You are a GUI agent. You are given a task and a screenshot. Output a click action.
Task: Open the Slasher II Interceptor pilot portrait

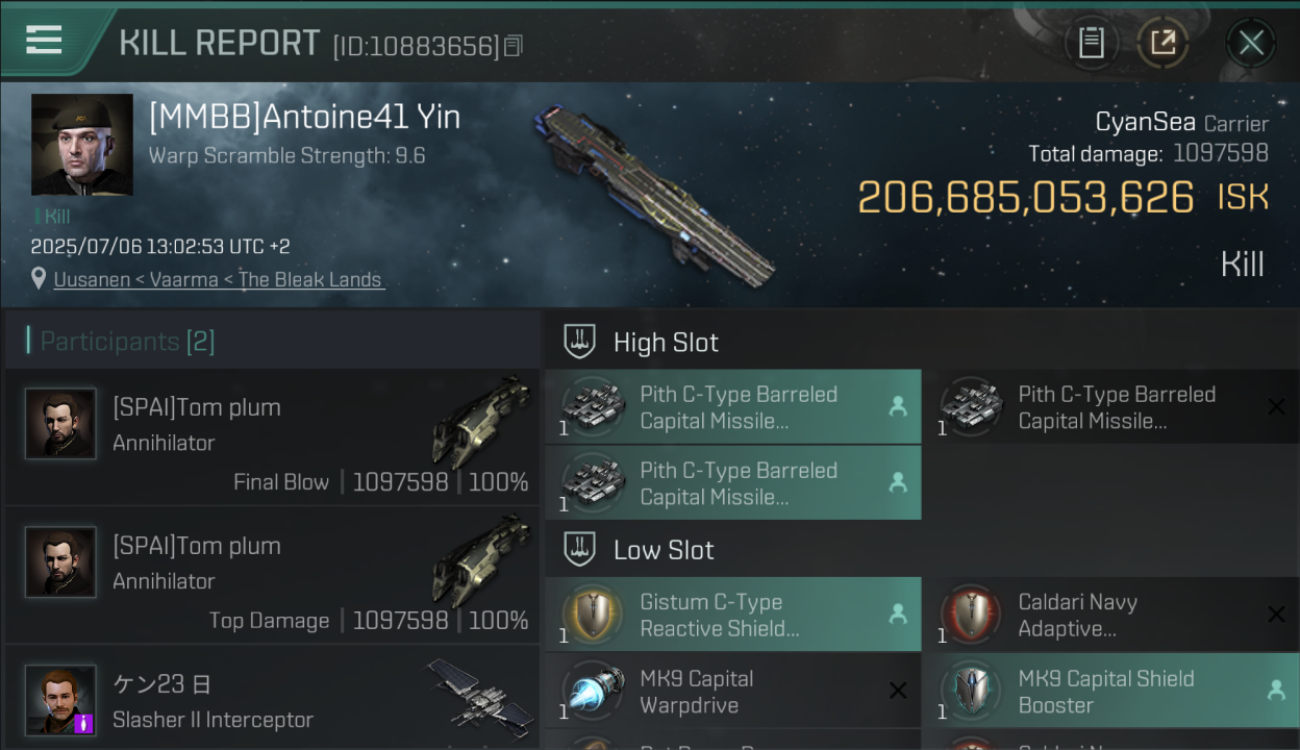(x=61, y=700)
